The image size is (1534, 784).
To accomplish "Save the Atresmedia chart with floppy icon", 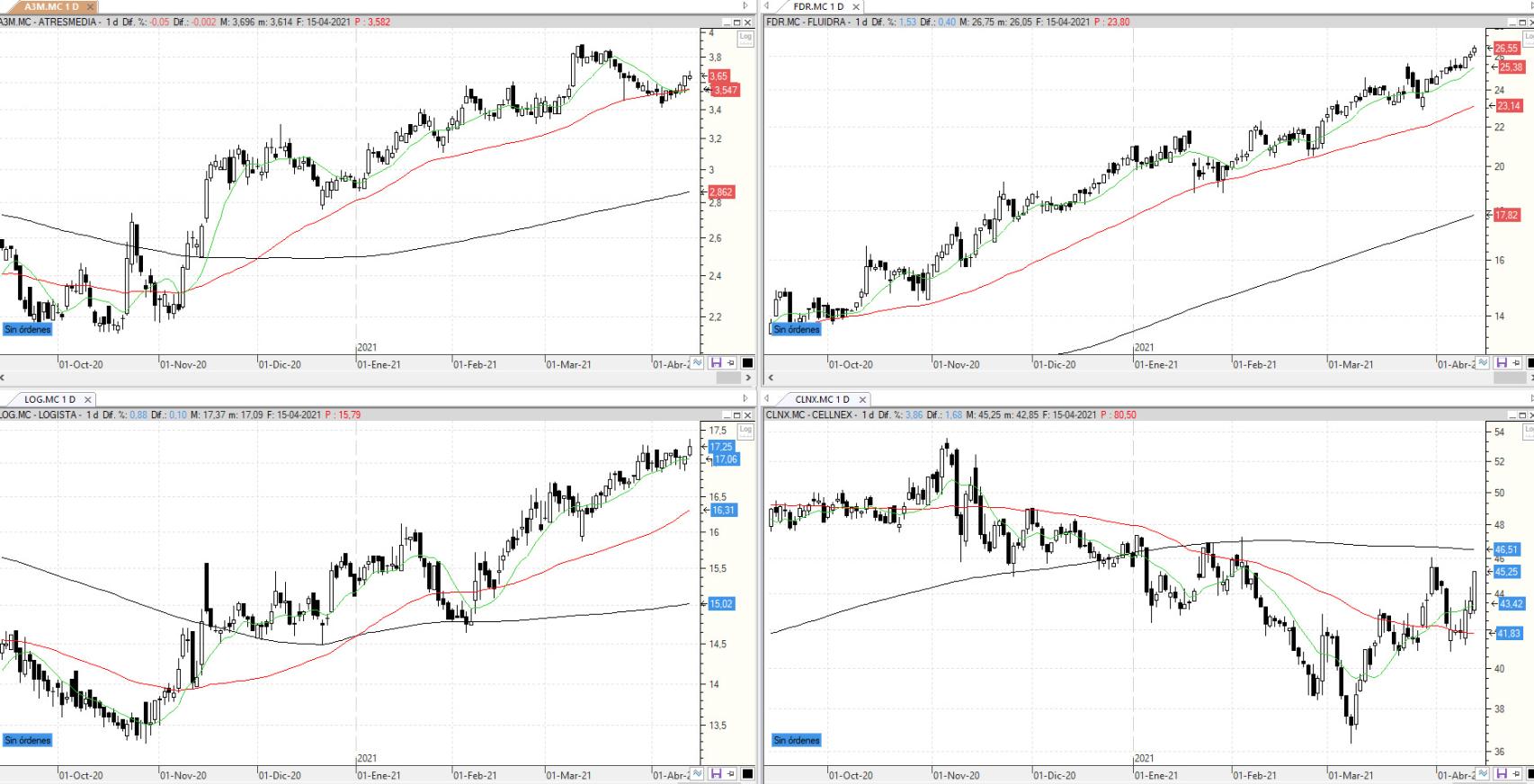I will [x=717, y=363].
